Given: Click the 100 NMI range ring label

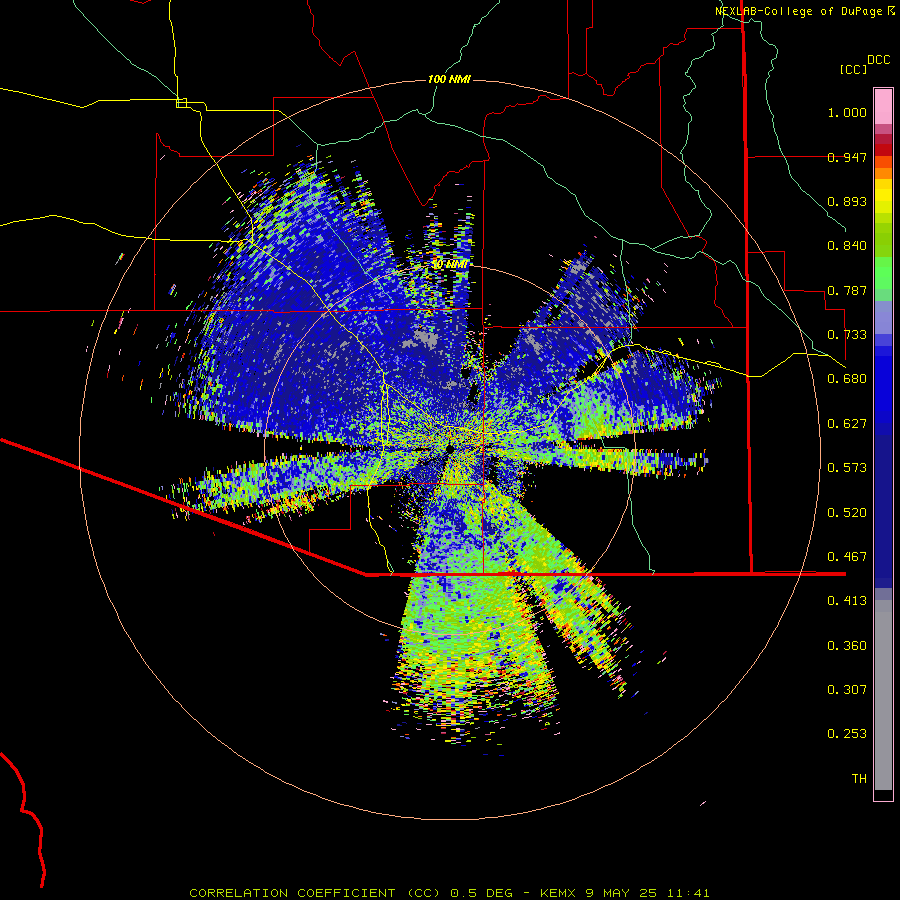Looking at the screenshot, I should 449,79.
